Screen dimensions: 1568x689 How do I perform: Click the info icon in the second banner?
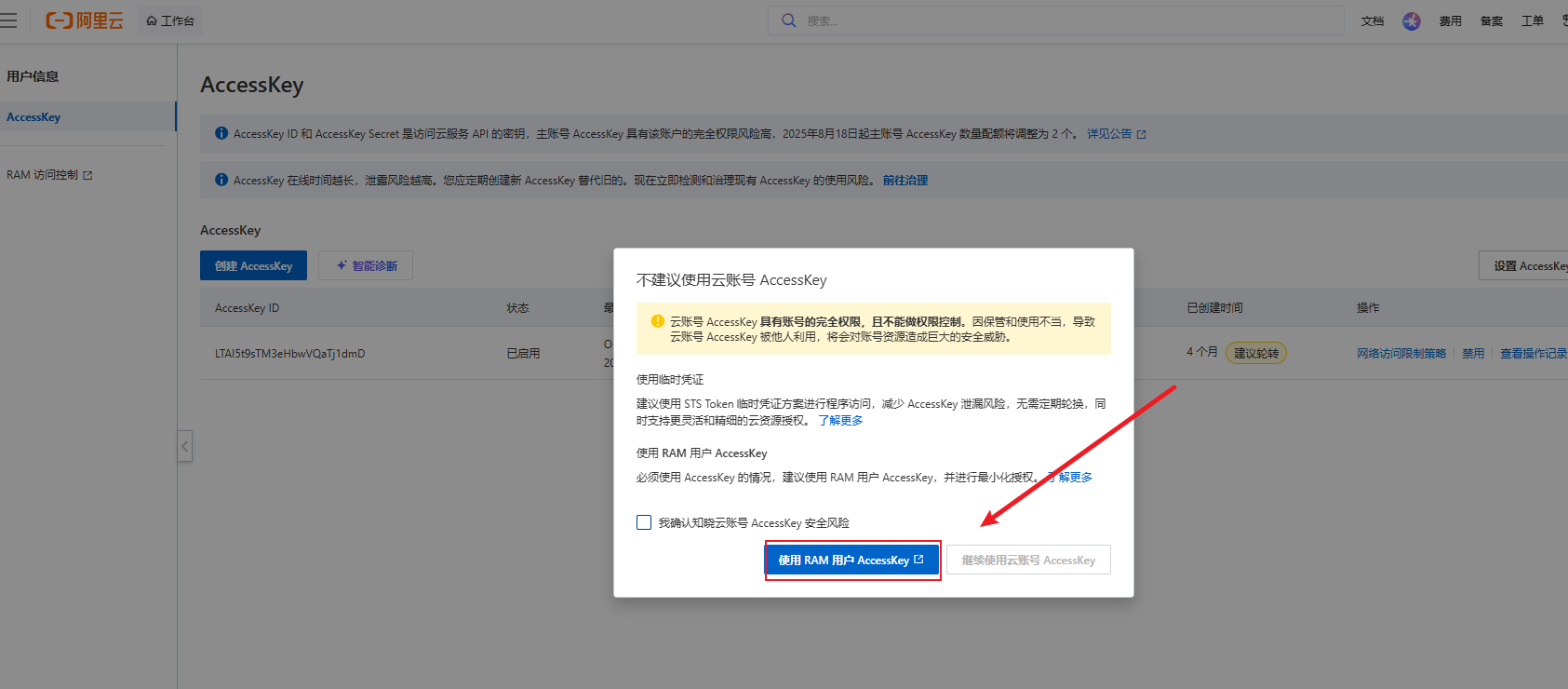click(x=221, y=180)
